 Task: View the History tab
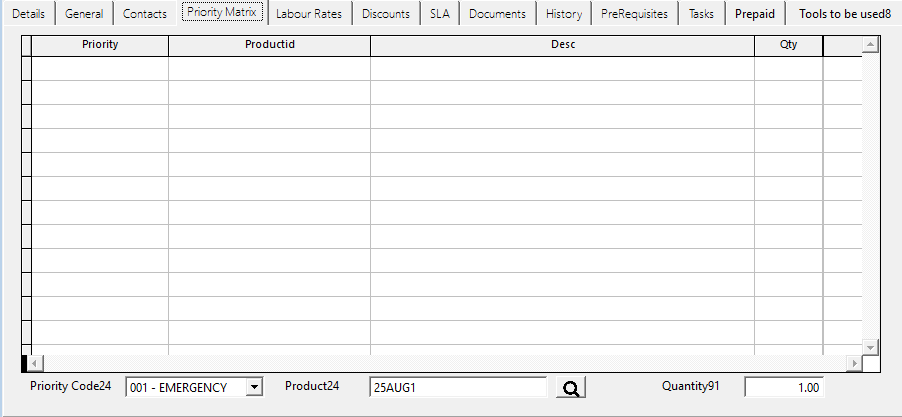click(x=564, y=14)
